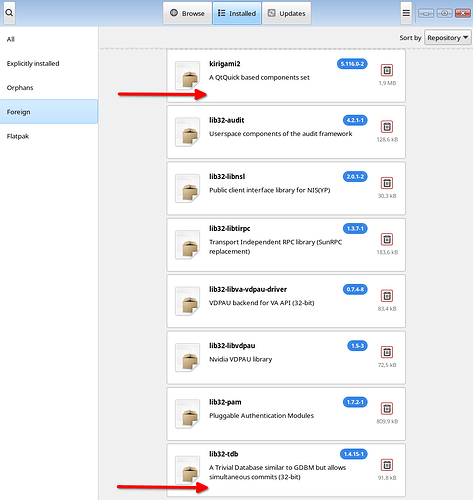Open the lib32-libva-vdpau-driver package name
This screenshot has width=473, height=500.
[248, 289]
